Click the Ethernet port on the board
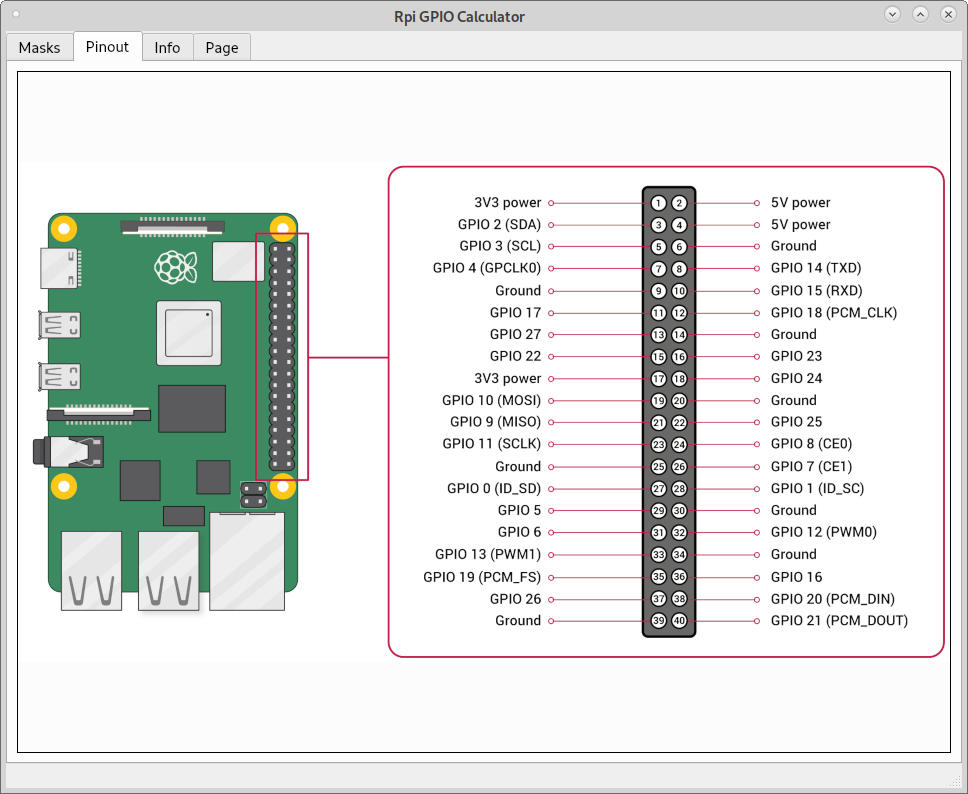This screenshot has width=968, height=794. (247, 561)
